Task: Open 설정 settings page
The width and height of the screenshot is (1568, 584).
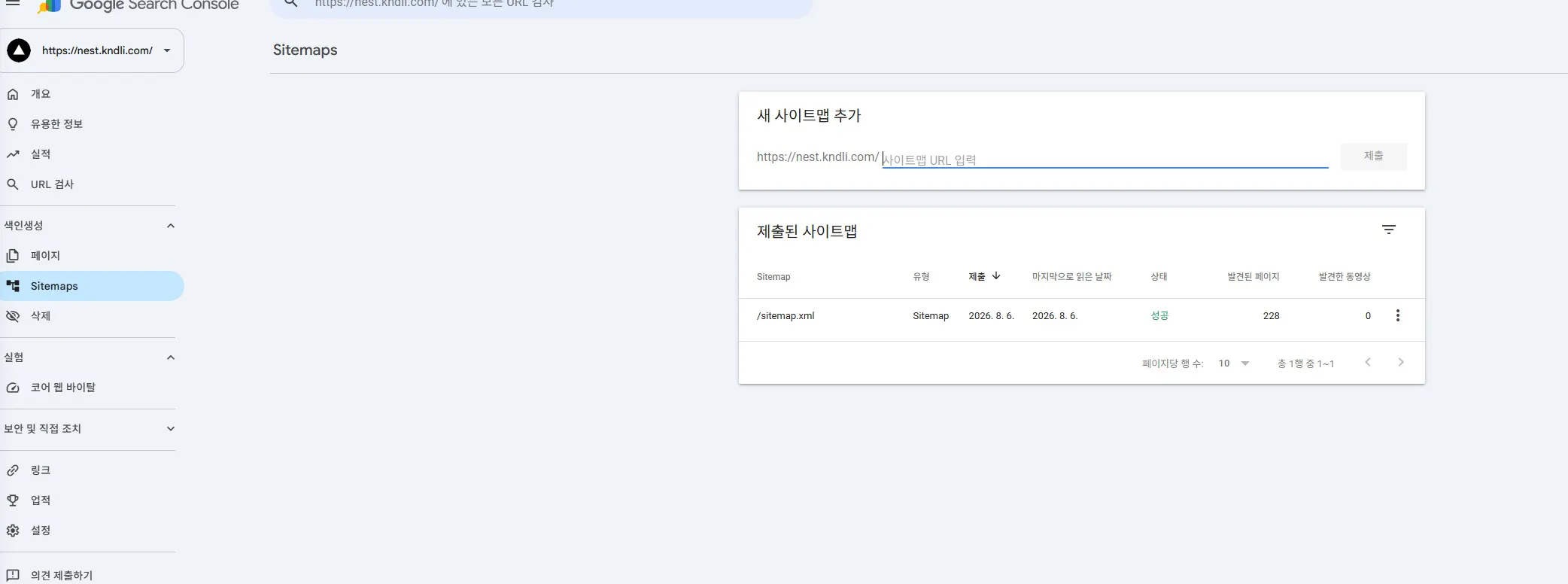Action: coord(92,531)
